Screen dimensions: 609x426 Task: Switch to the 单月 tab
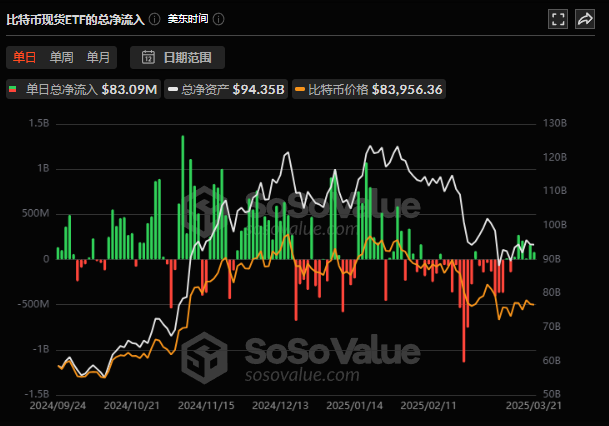tap(98, 57)
